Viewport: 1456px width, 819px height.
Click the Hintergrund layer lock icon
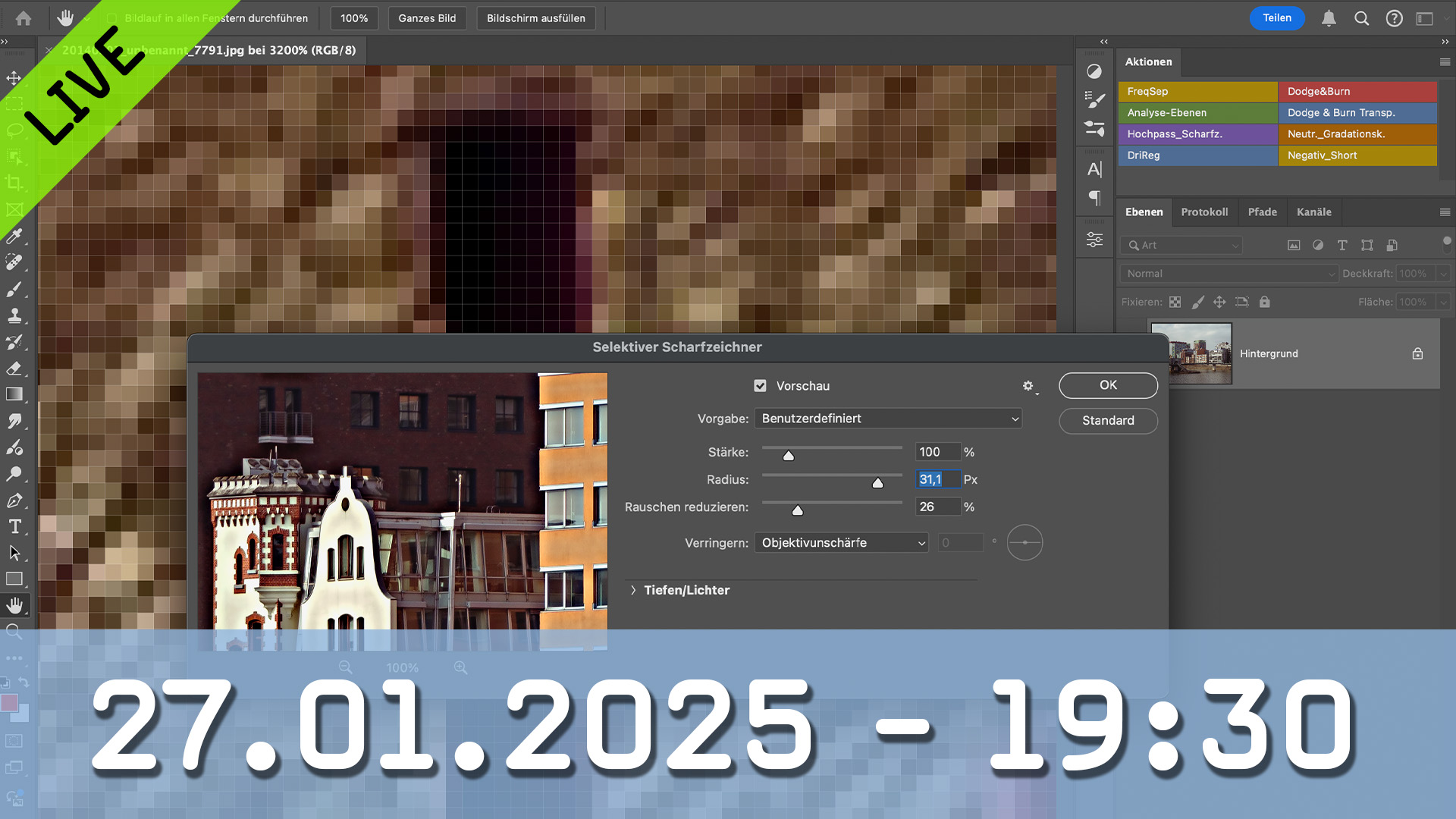click(1417, 353)
